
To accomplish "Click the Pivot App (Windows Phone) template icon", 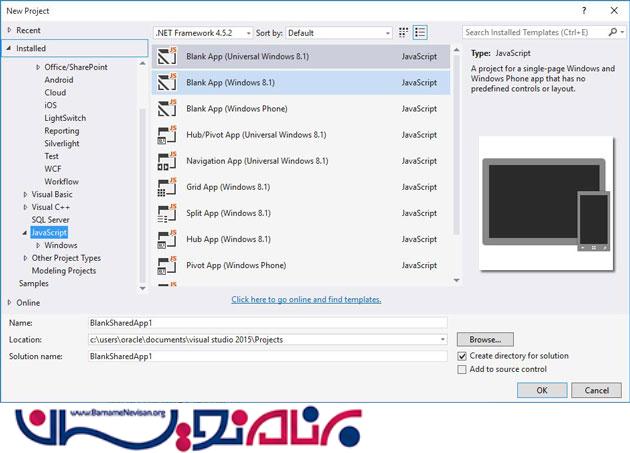I will coord(167,265).
